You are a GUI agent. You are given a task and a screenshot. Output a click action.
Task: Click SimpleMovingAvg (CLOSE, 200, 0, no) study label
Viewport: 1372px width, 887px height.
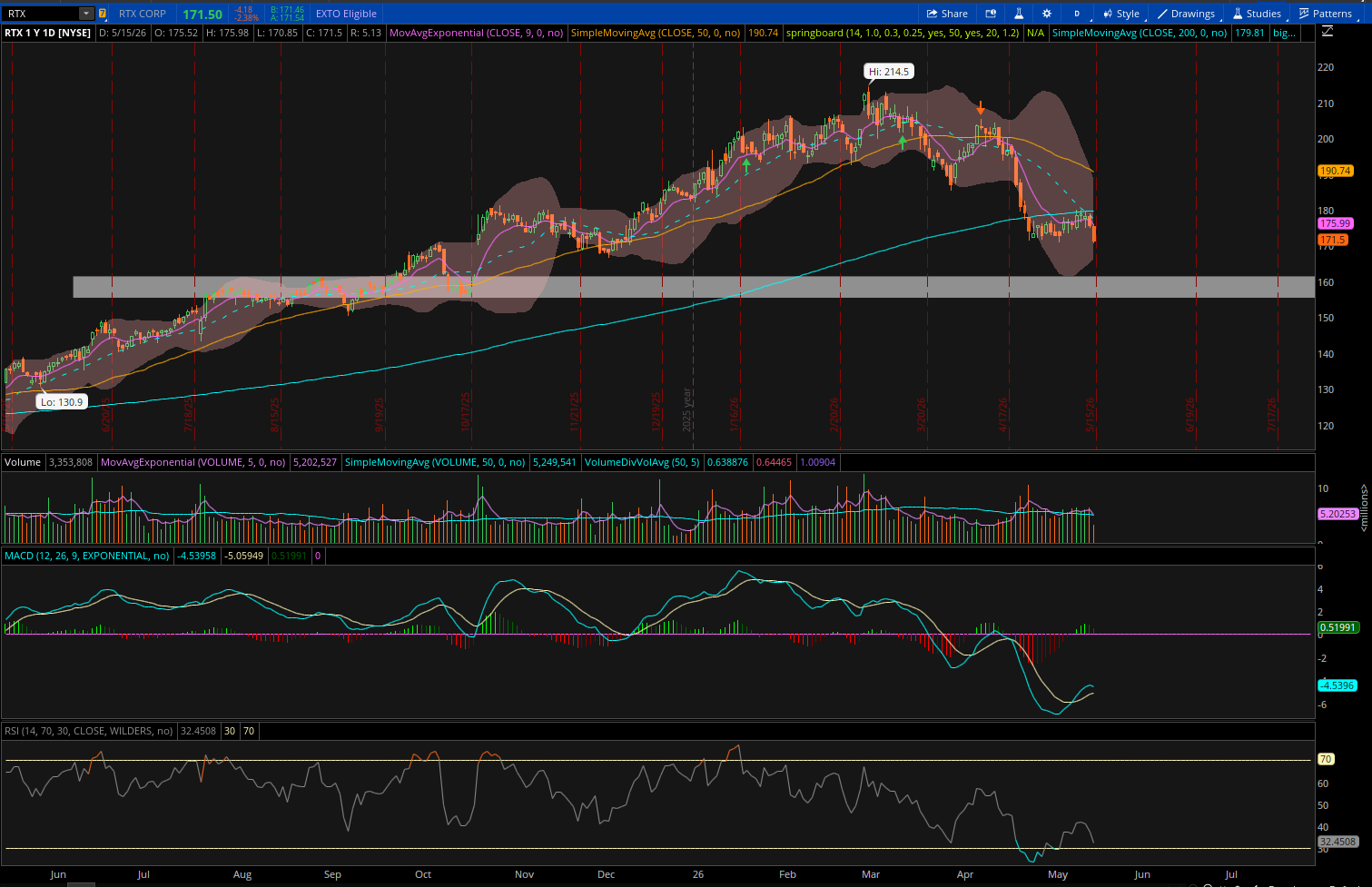[x=1140, y=33]
